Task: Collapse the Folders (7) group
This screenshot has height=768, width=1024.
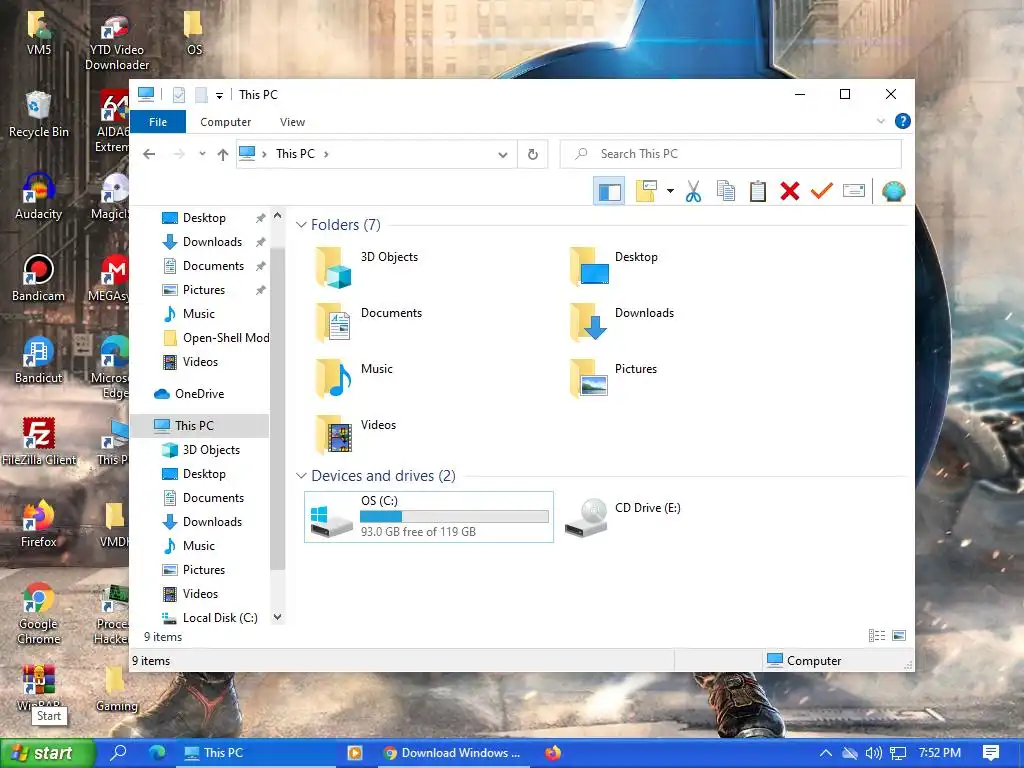Action: click(x=301, y=225)
